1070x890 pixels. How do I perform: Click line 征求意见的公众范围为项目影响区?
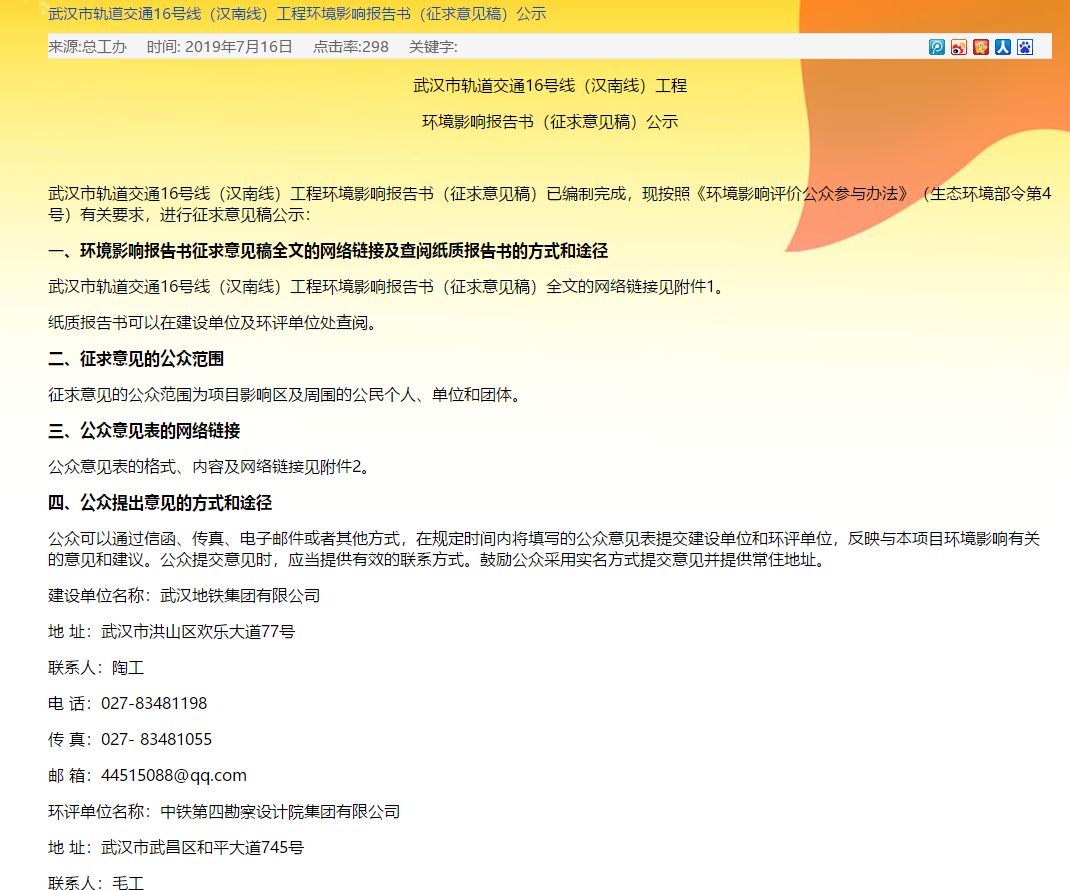coord(285,394)
